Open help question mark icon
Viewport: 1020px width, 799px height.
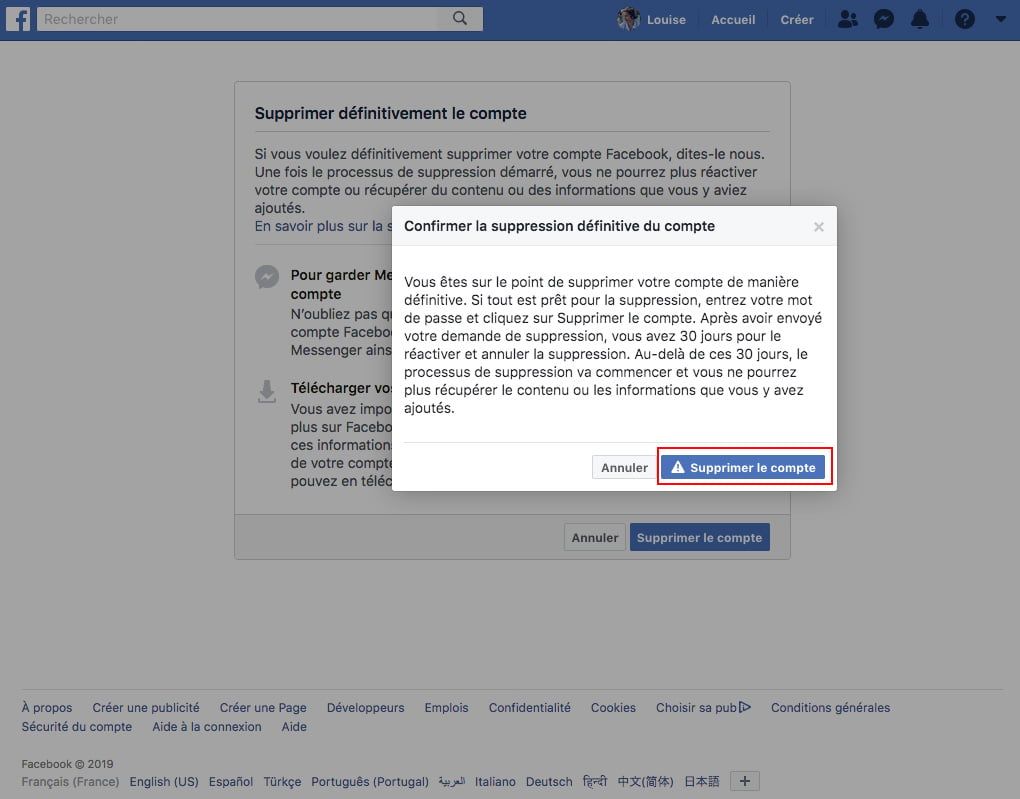tap(965, 19)
